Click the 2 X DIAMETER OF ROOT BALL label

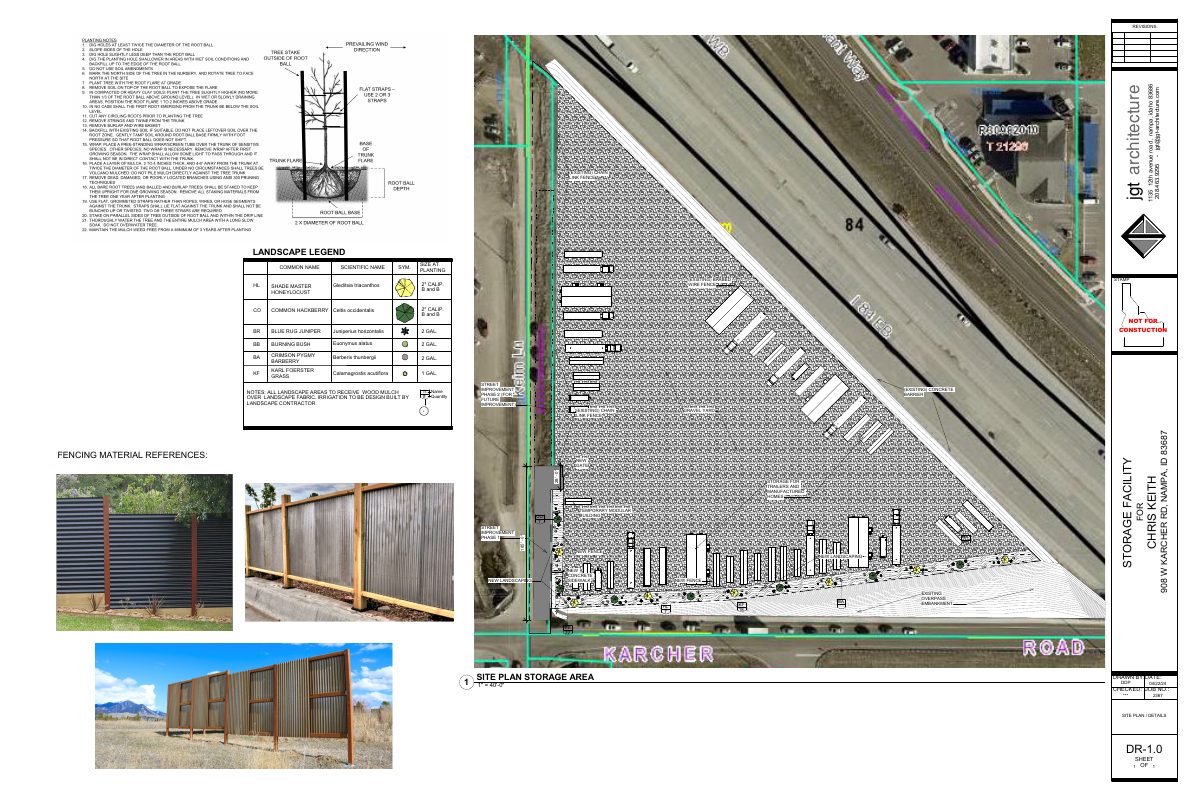328,222
